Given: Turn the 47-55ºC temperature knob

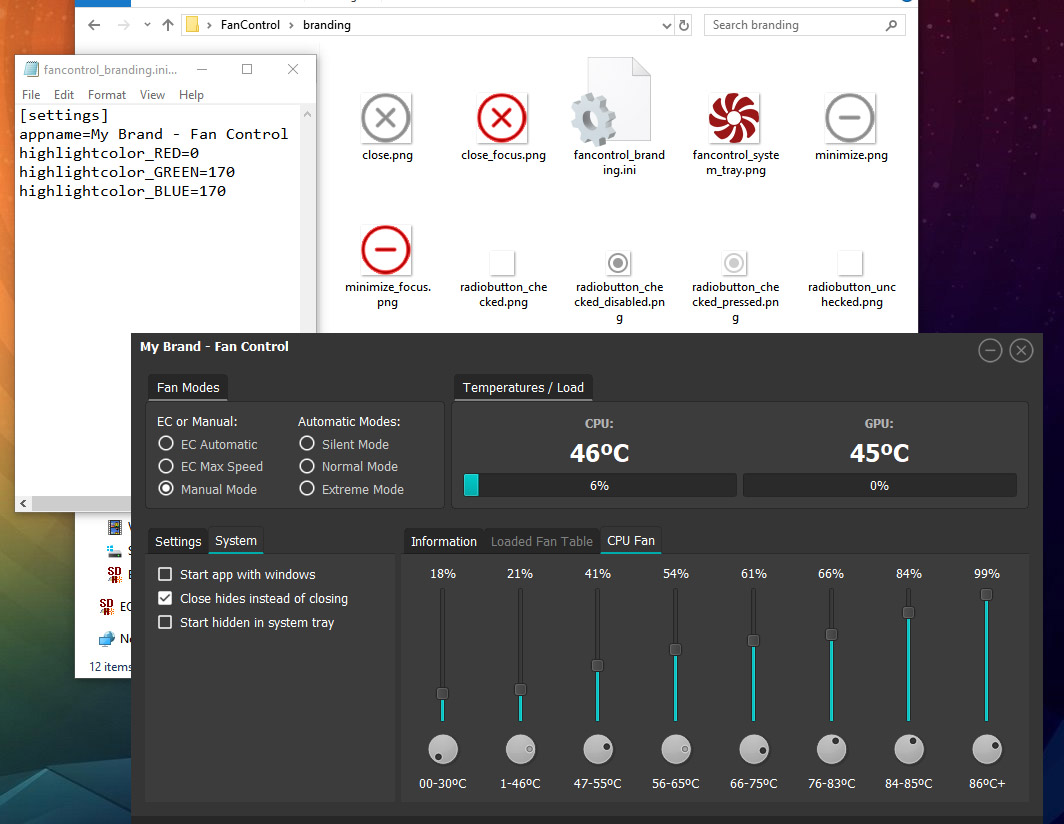Looking at the screenshot, I should tap(598, 749).
